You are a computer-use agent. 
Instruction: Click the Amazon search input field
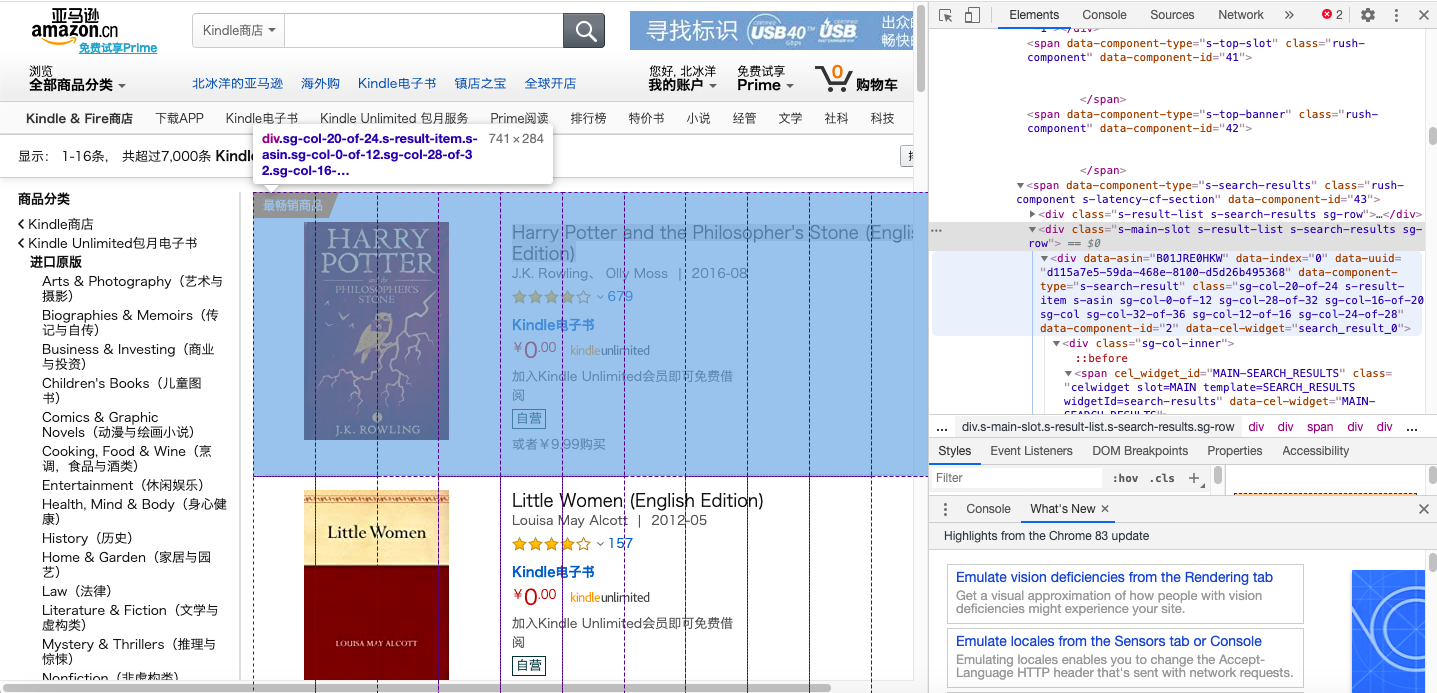coord(424,31)
